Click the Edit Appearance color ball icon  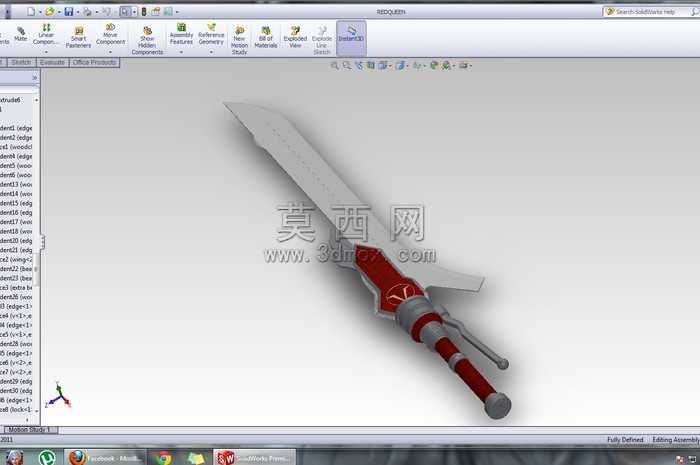(433, 66)
